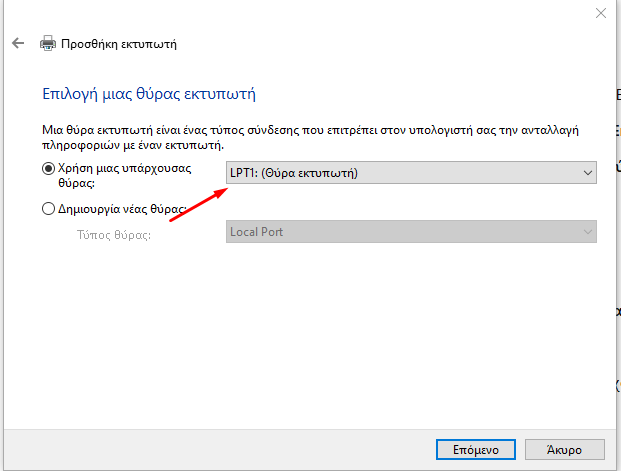Click the printer icon beside Προσθήκη εκτυπωτή
621x471 pixels.
tap(48, 43)
